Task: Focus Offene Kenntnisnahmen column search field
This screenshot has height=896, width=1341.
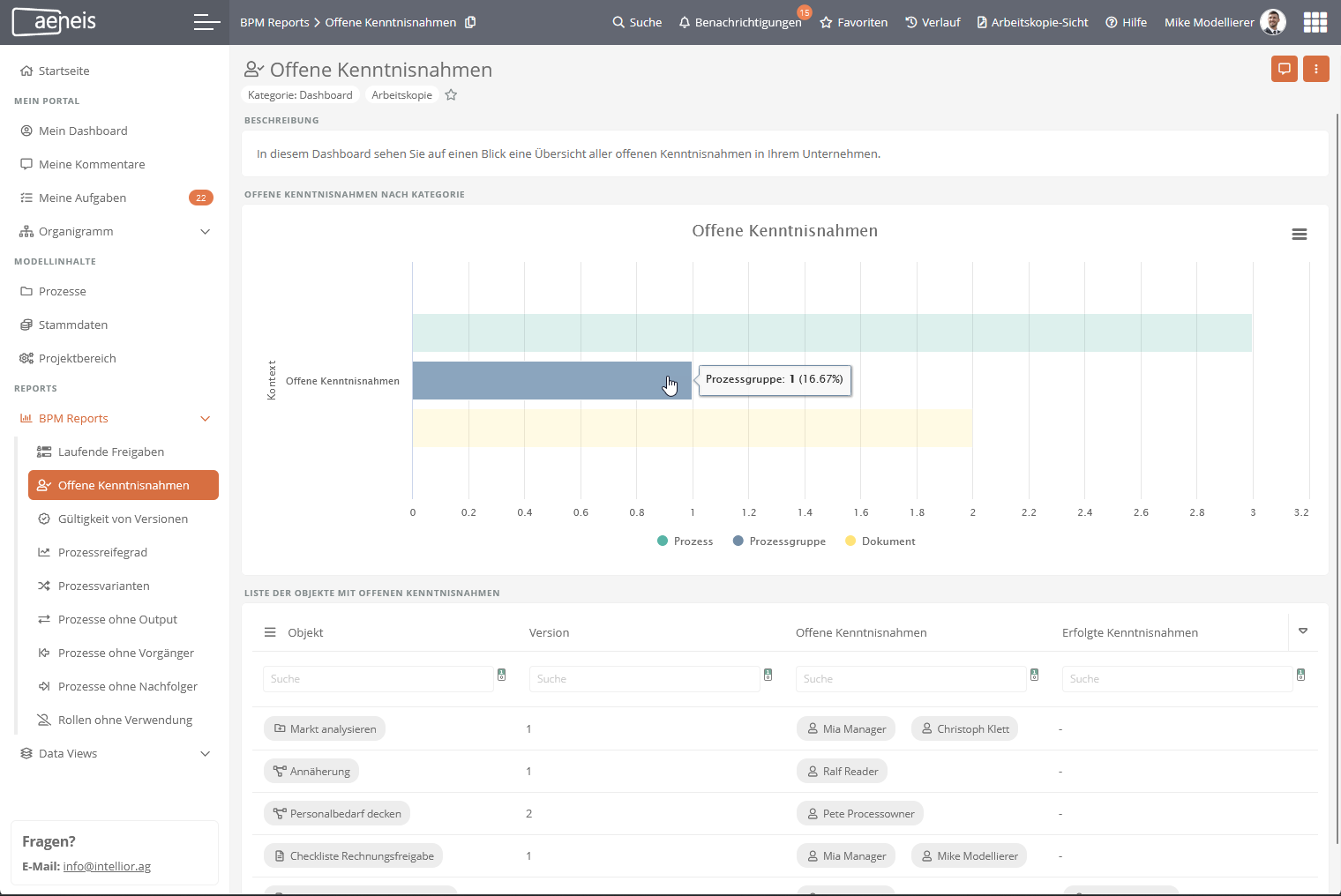Action: (x=911, y=679)
